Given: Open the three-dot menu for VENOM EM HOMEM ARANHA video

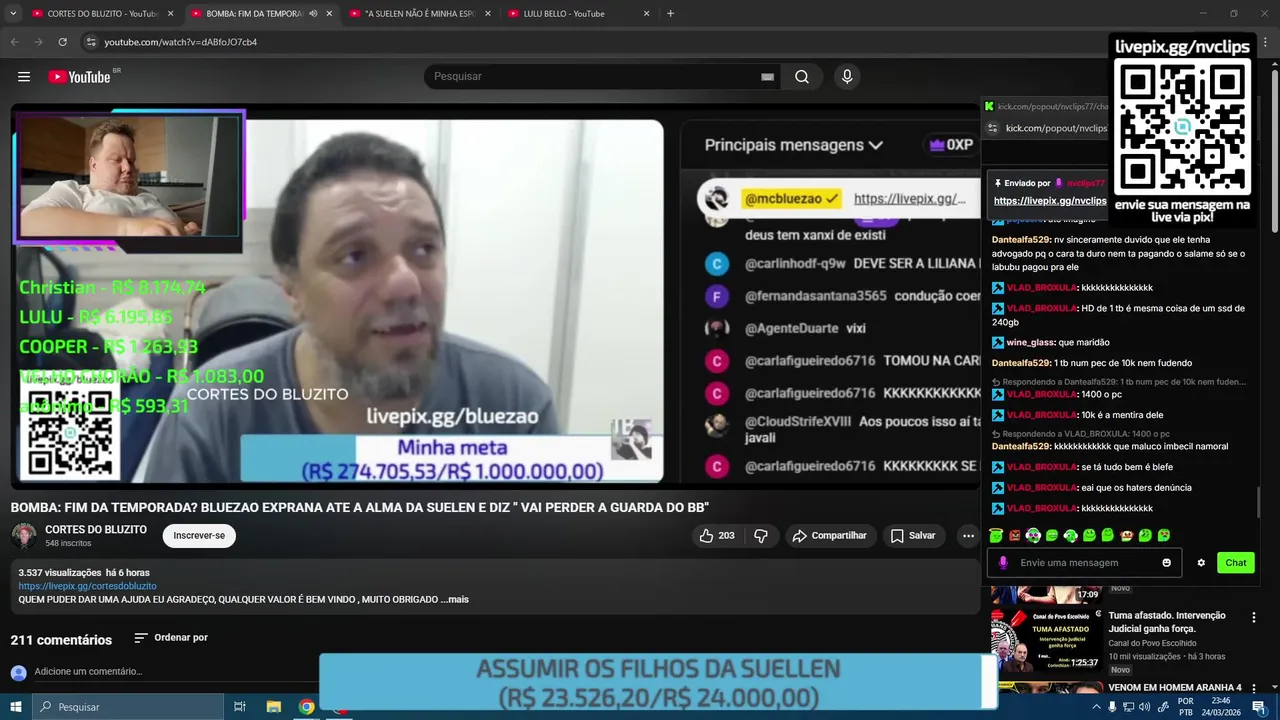Looking at the screenshot, I should point(1254,688).
